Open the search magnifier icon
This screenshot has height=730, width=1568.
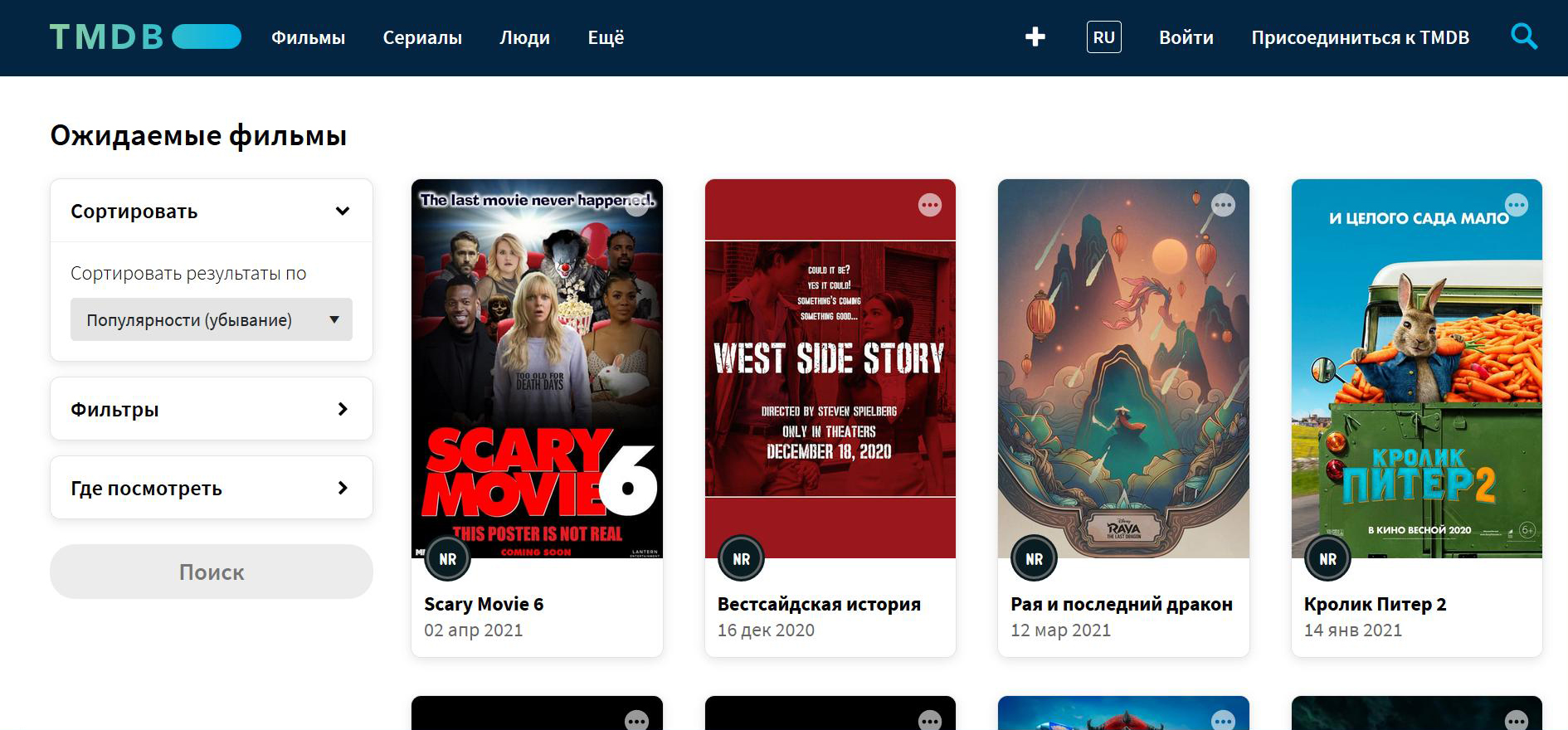(1523, 36)
